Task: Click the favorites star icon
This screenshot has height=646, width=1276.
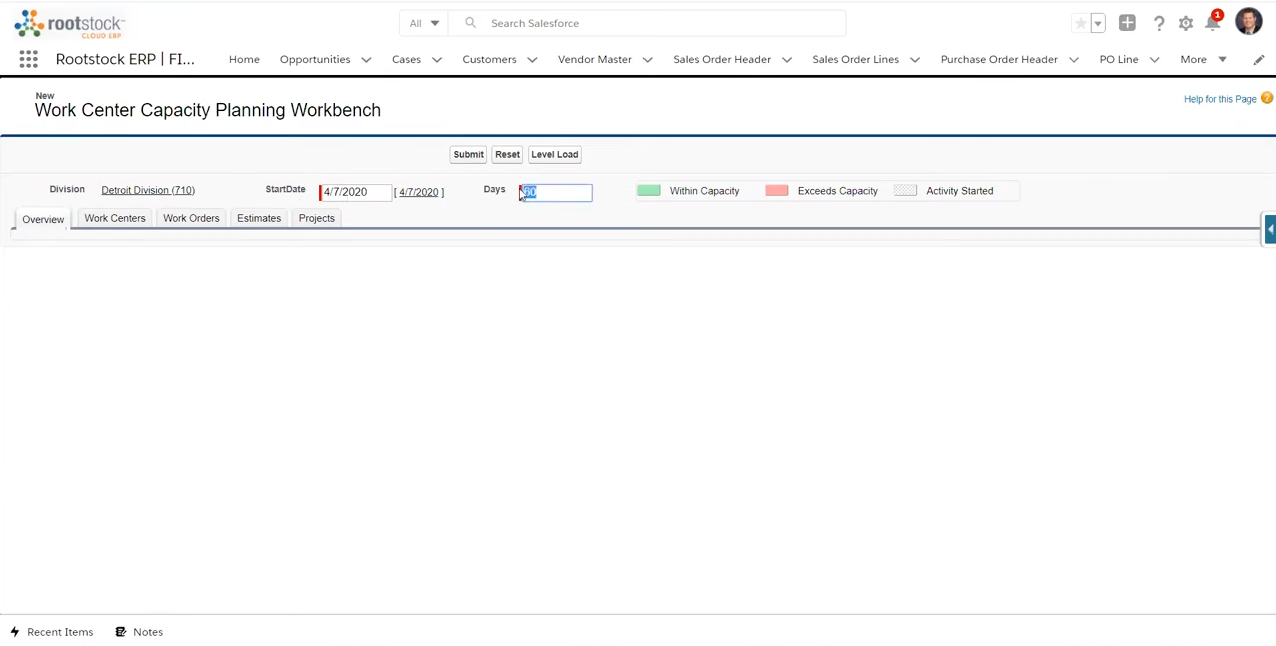Action: [x=1080, y=23]
